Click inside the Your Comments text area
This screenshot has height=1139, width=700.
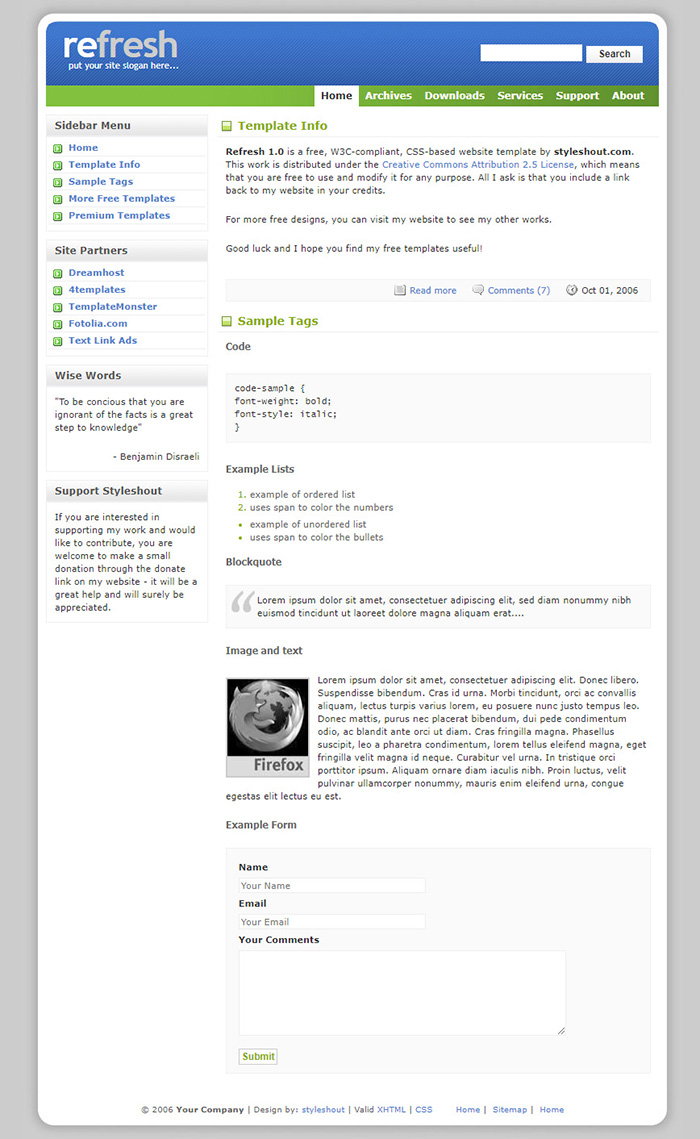(401, 992)
